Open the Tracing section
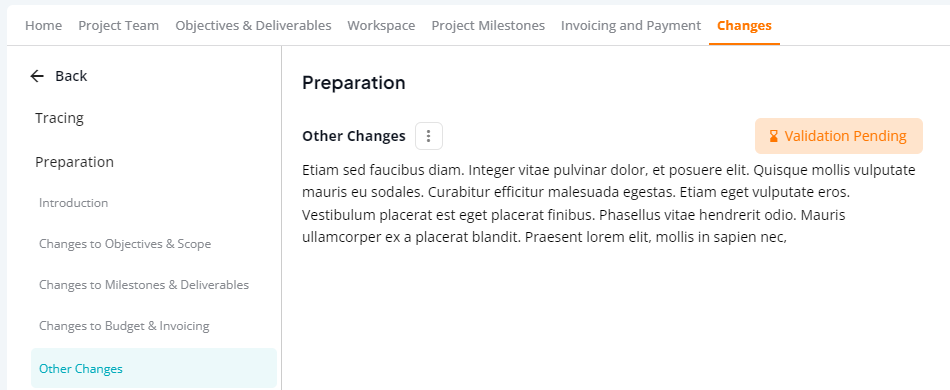 click(59, 118)
